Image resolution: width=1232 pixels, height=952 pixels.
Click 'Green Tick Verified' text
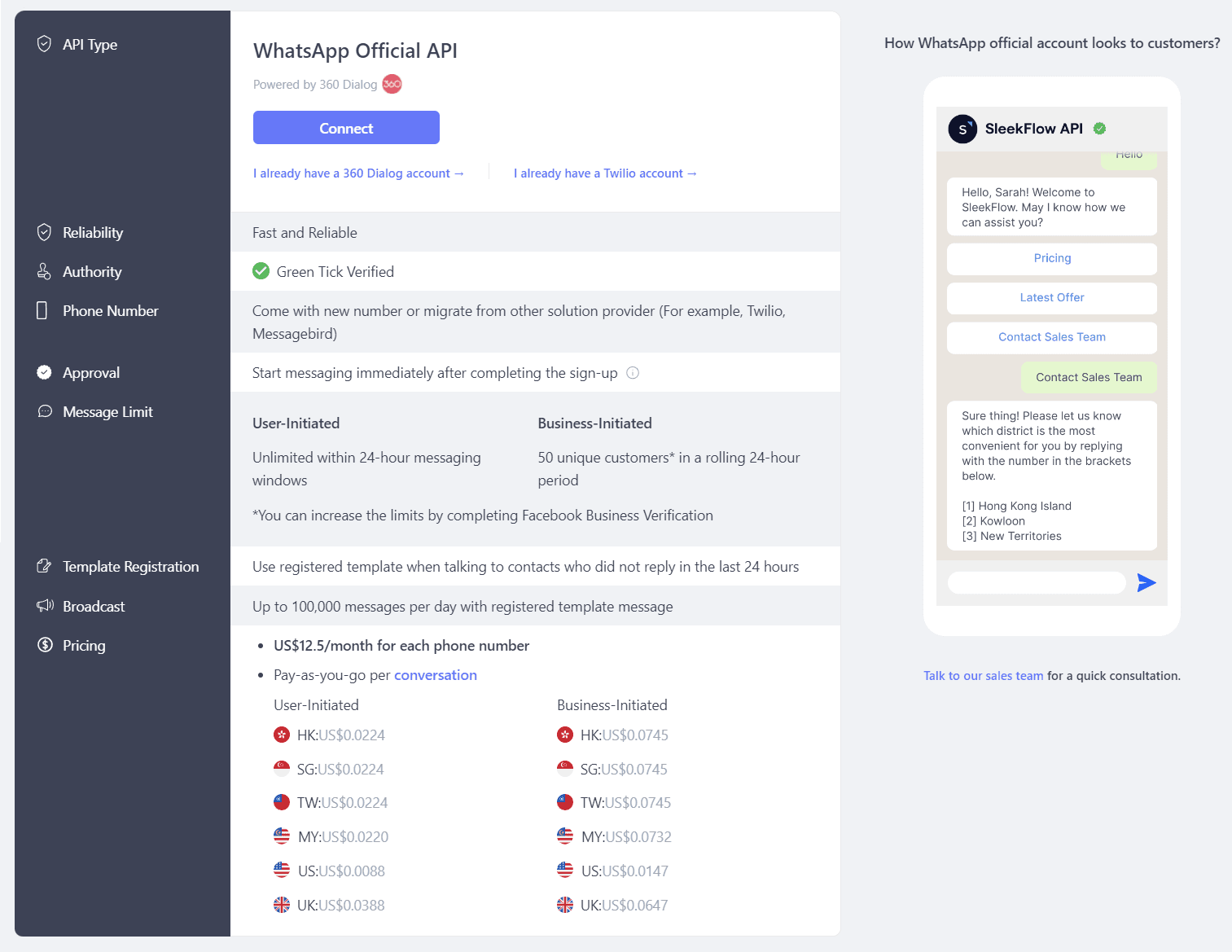point(335,271)
